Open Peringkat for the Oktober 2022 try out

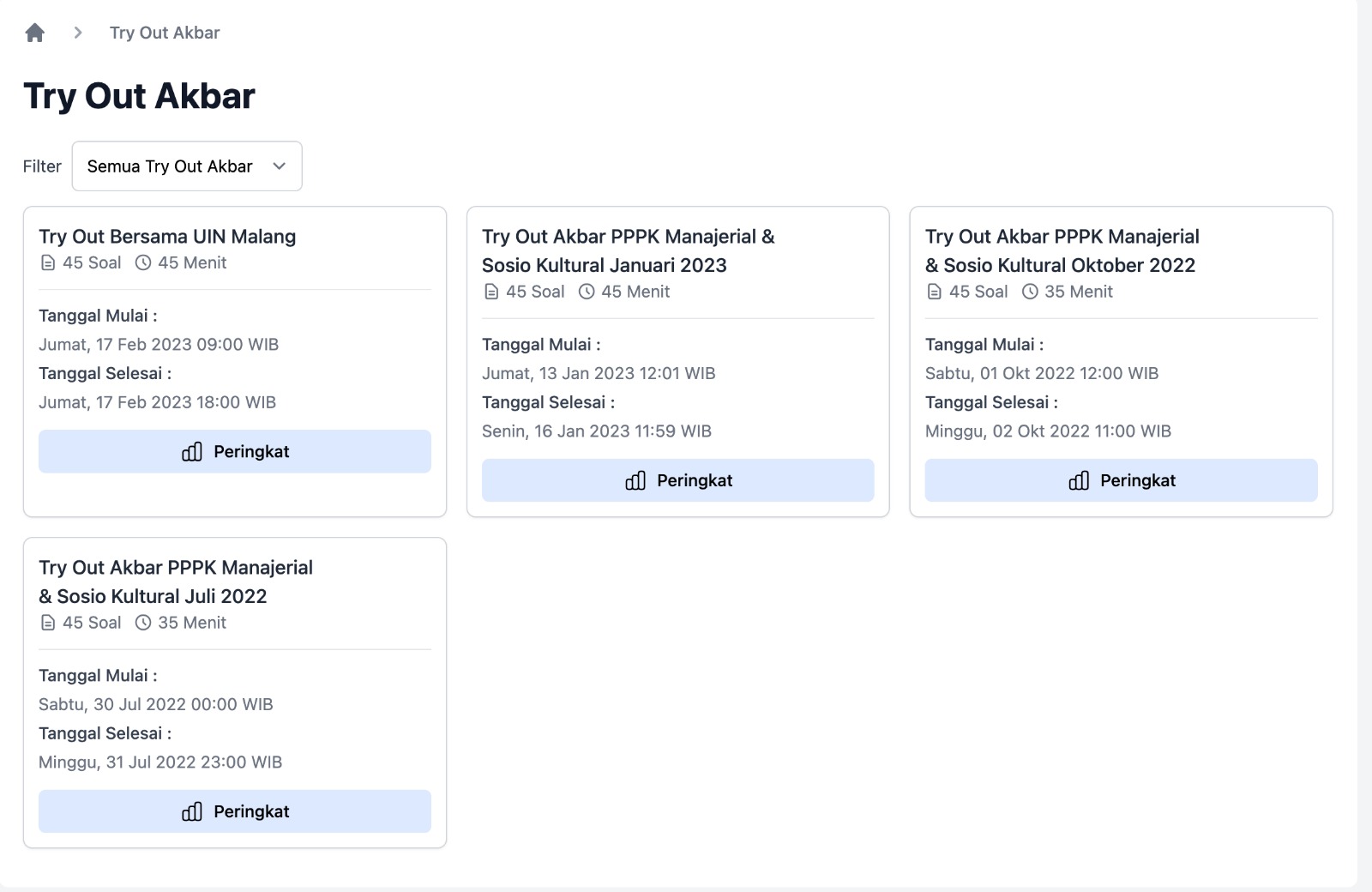tap(1121, 480)
